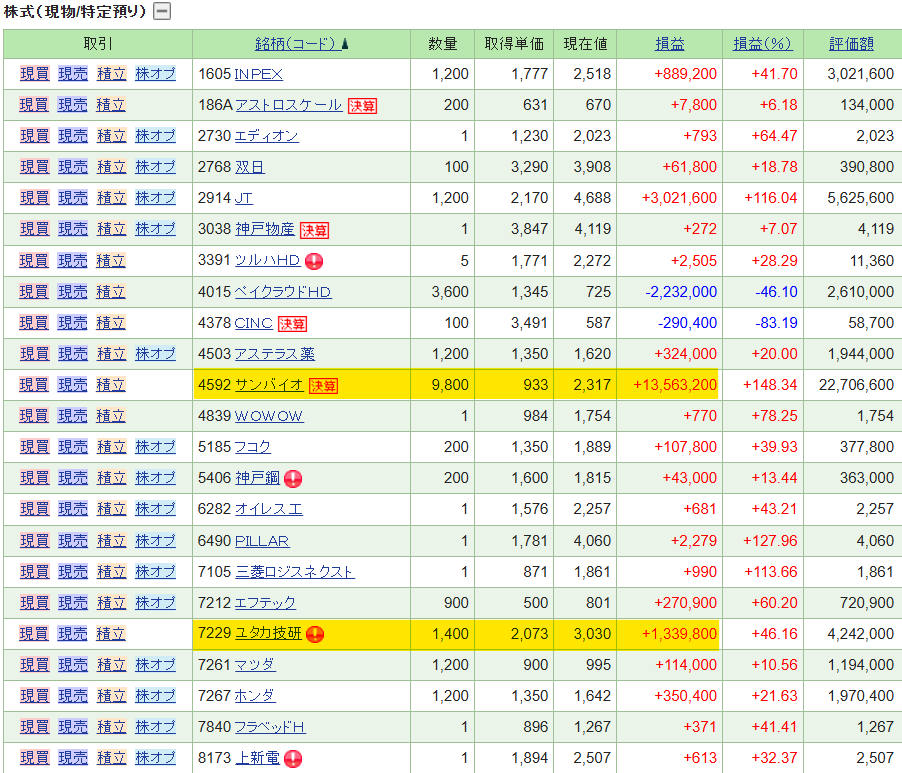The width and height of the screenshot is (902, 773).
Task: Open the ホンダ stock link
Action: pyautogui.click(x=255, y=697)
